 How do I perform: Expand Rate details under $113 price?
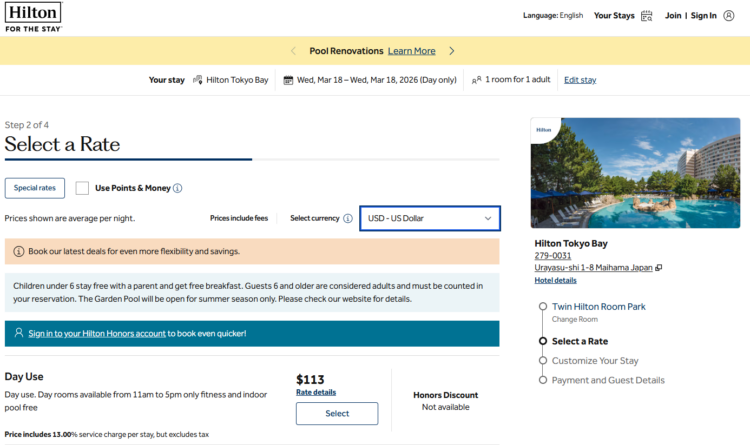316,393
